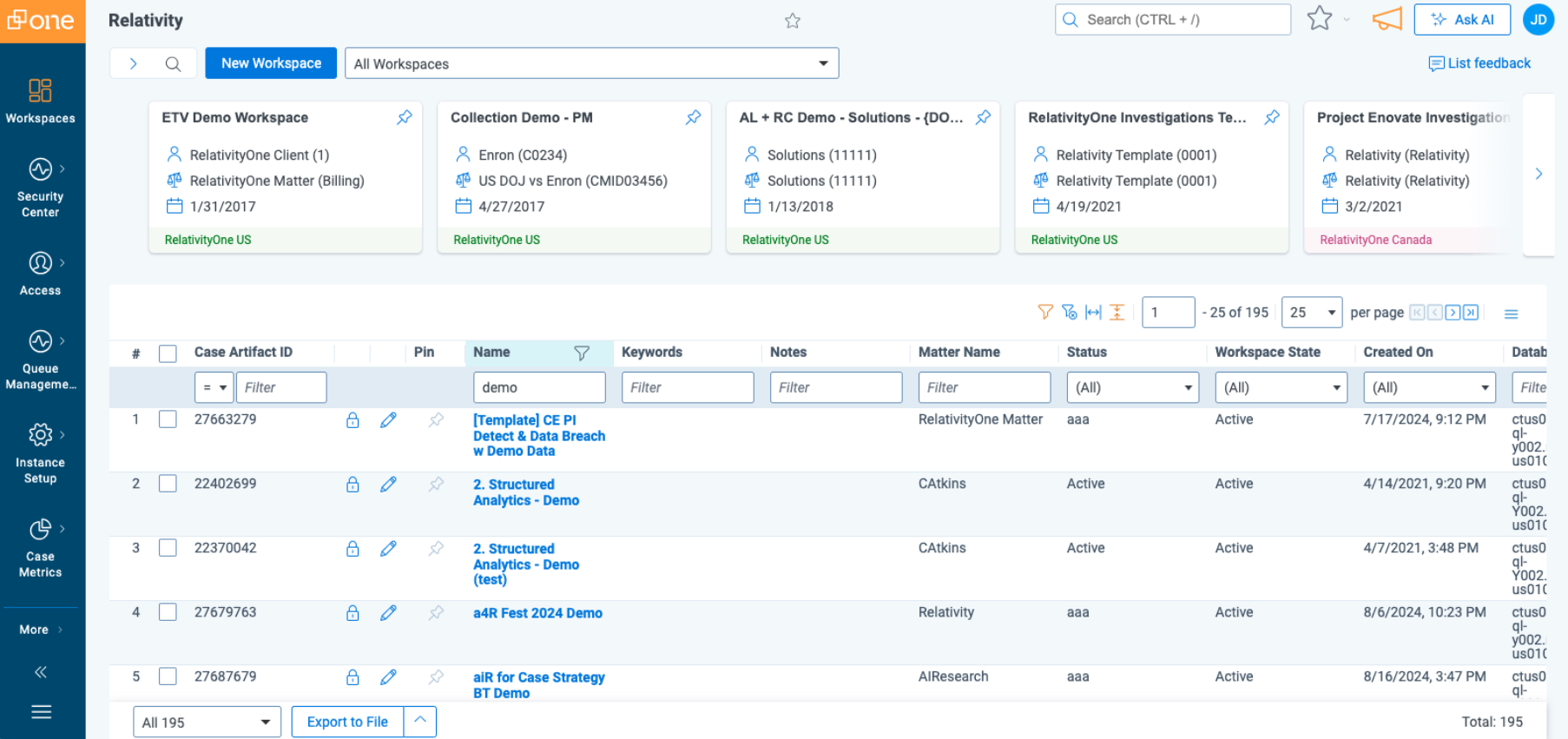This screenshot has width=1568, height=739.
Task: Click the New Workspace button
Action: (271, 63)
